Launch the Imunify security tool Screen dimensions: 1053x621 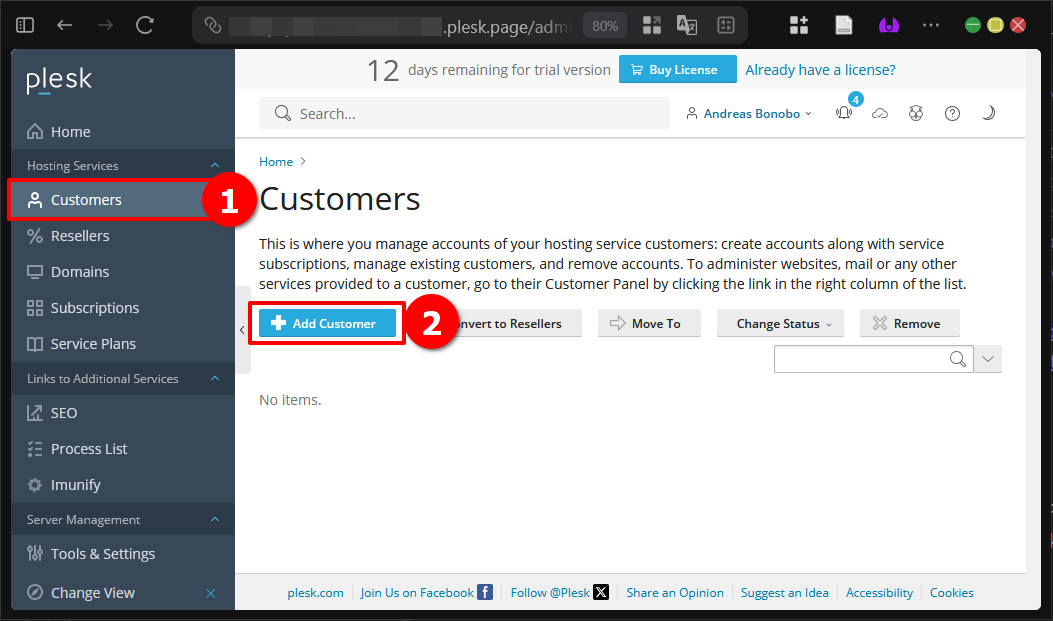(75, 484)
